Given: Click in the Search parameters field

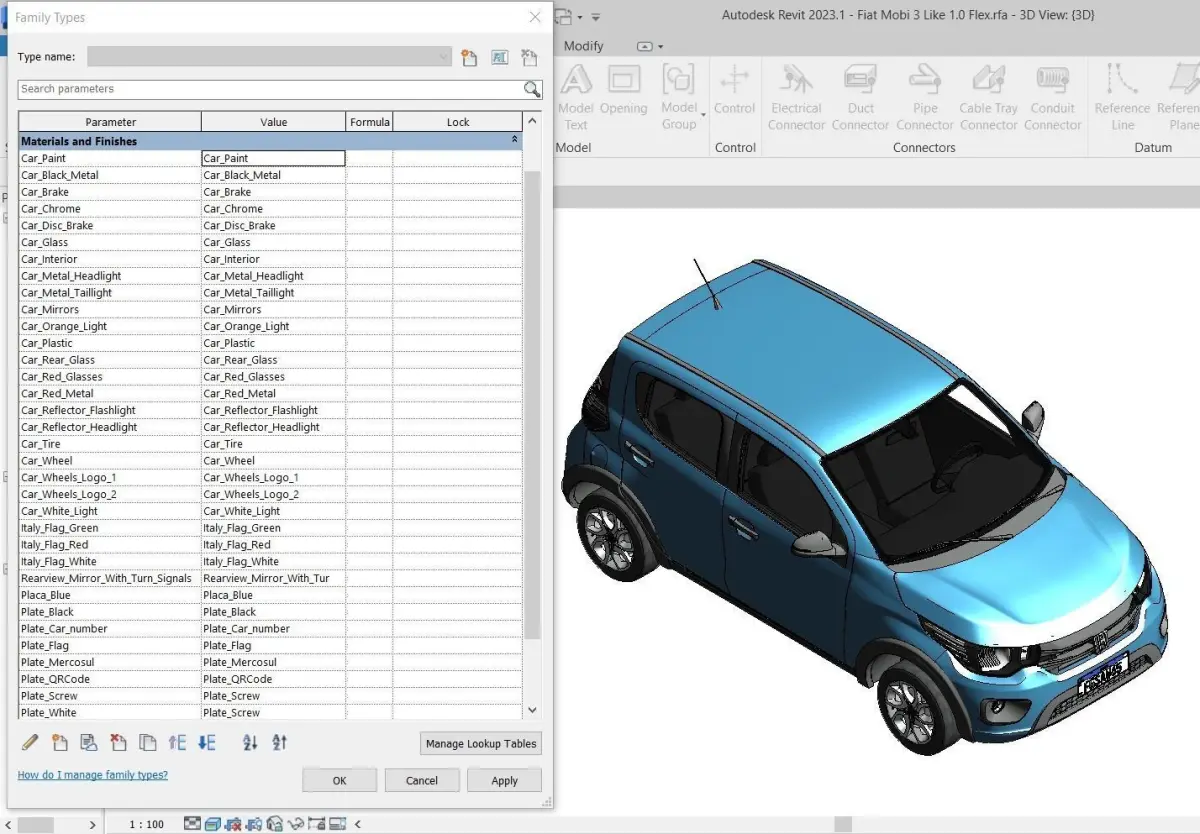Looking at the screenshot, I should (270, 89).
